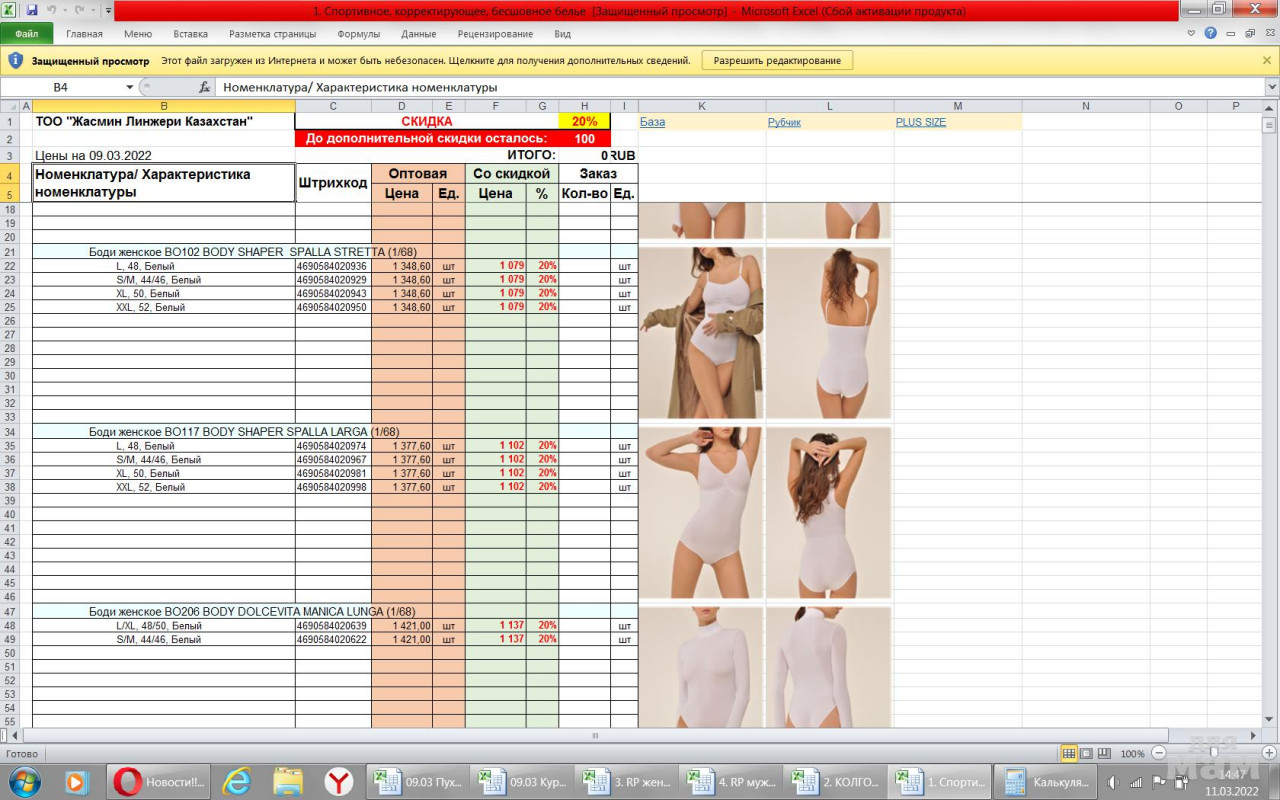Open Customize Quick Access Toolbar dropdown

tap(108, 10)
